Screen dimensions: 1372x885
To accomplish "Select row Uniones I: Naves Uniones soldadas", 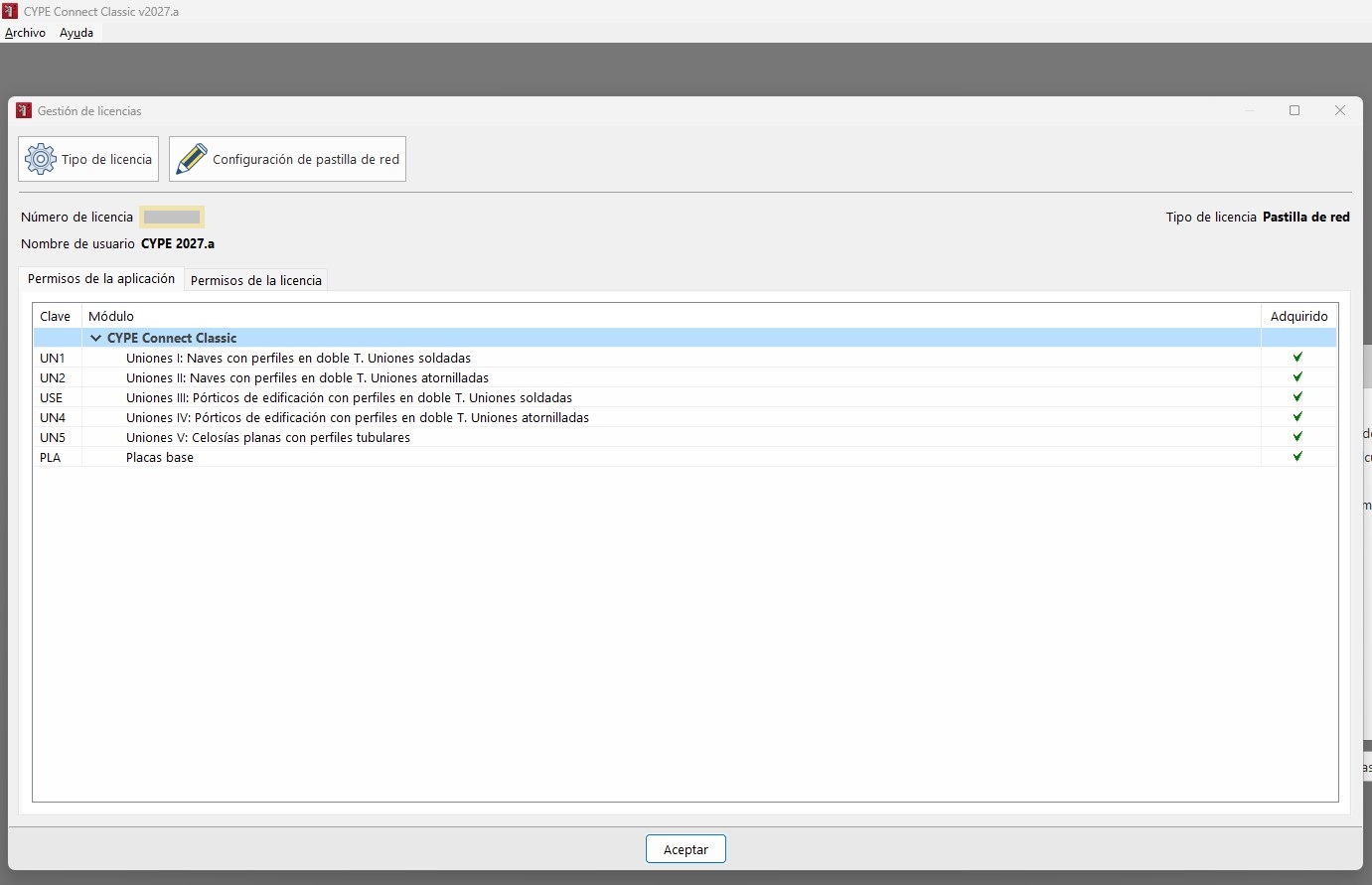I will pyautogui.click(x=685, y=358).
